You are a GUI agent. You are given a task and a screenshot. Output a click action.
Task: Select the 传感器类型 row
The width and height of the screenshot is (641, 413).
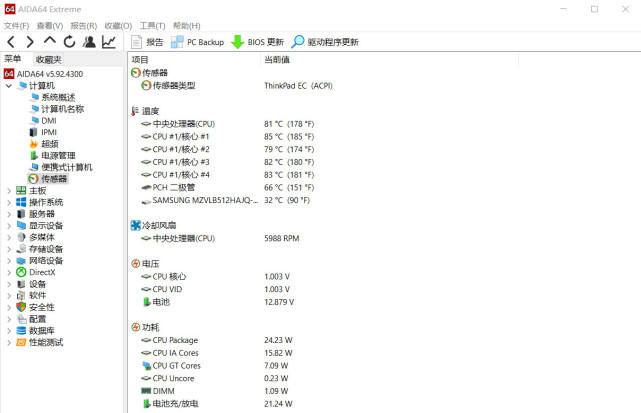point(237,85)
